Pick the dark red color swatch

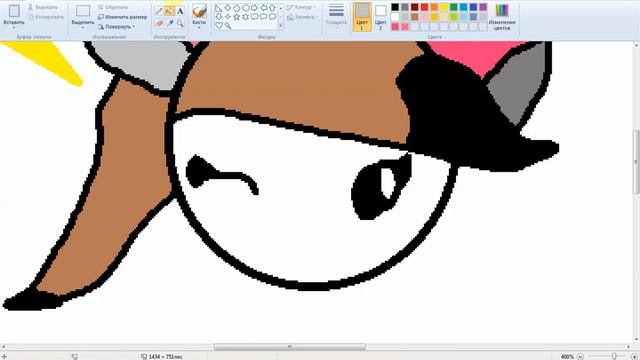tap(415, 7)
